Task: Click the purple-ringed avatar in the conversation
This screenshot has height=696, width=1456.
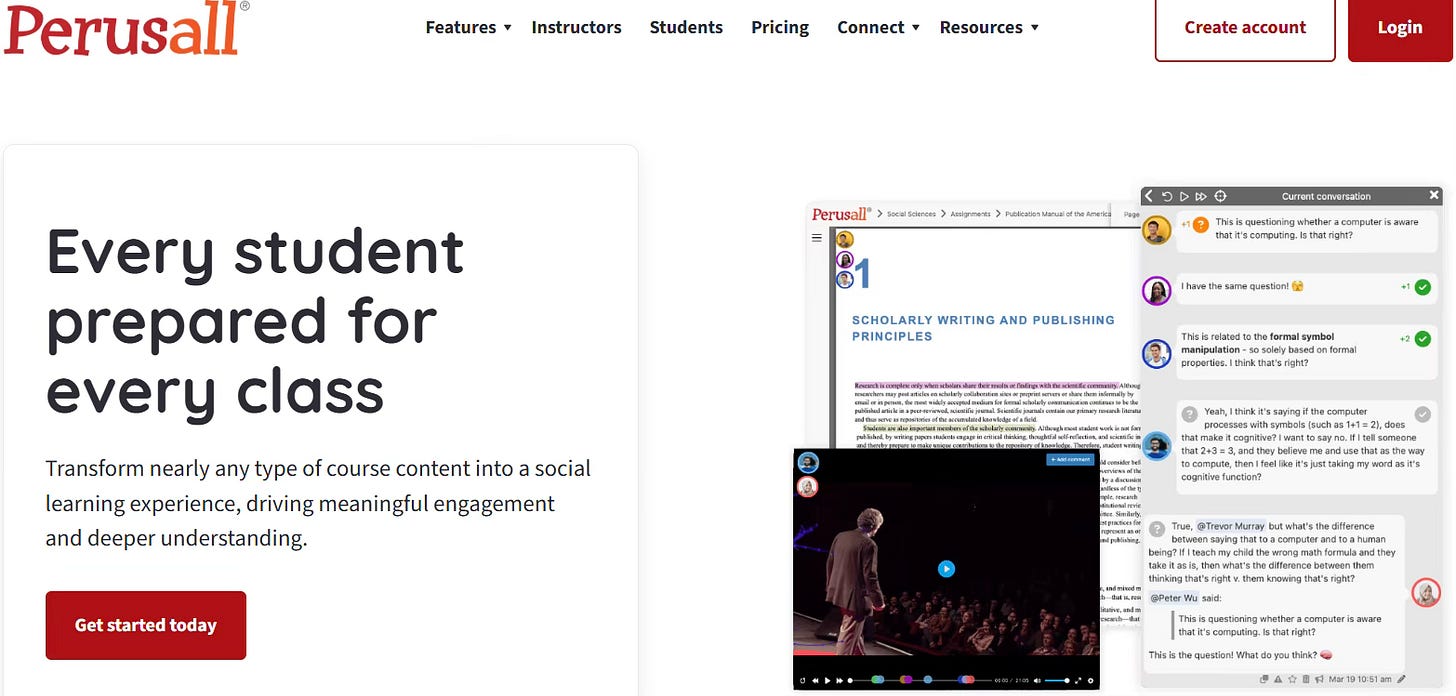Action: [1157, 291]
